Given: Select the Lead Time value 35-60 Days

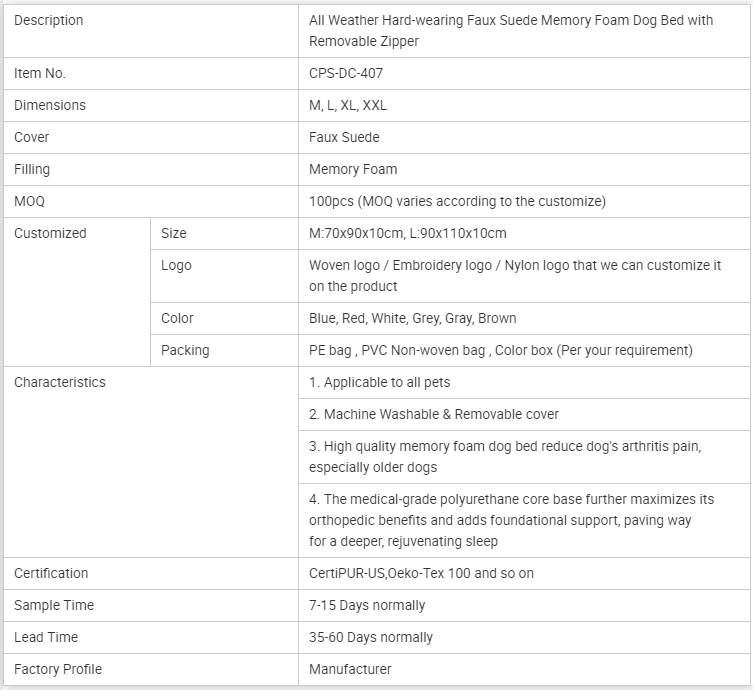Looking at the screenshot, I should [x=371, y=637].
